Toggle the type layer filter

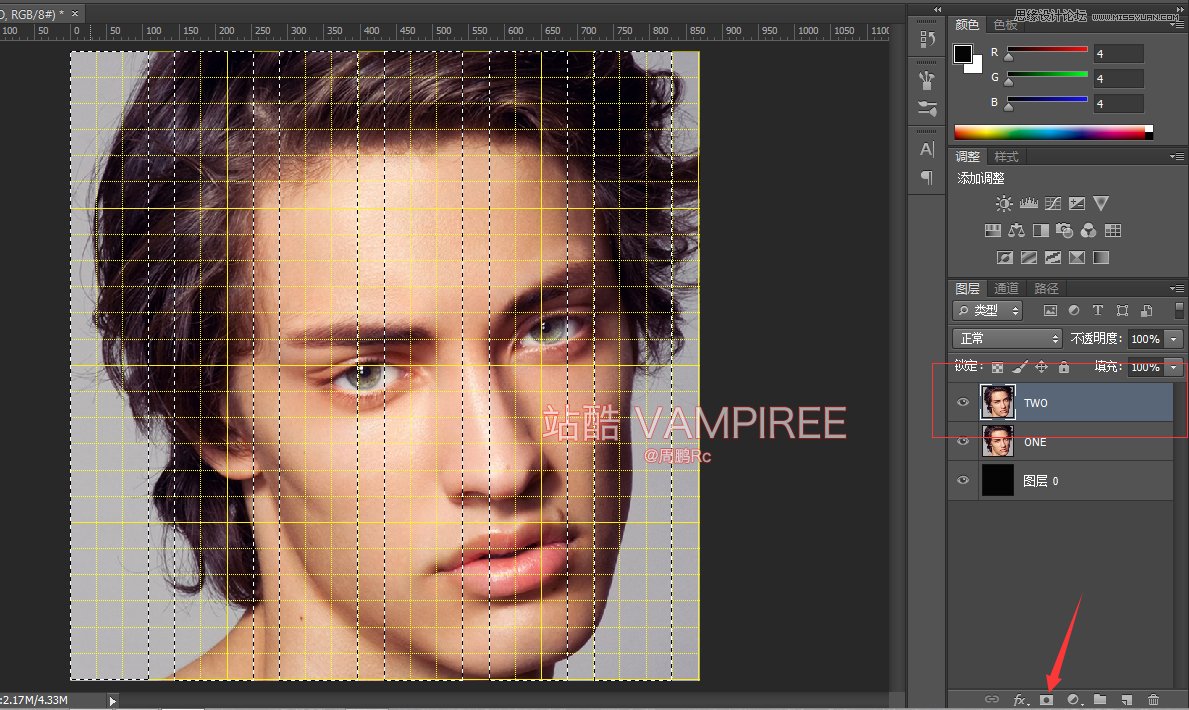[1097, 310]
